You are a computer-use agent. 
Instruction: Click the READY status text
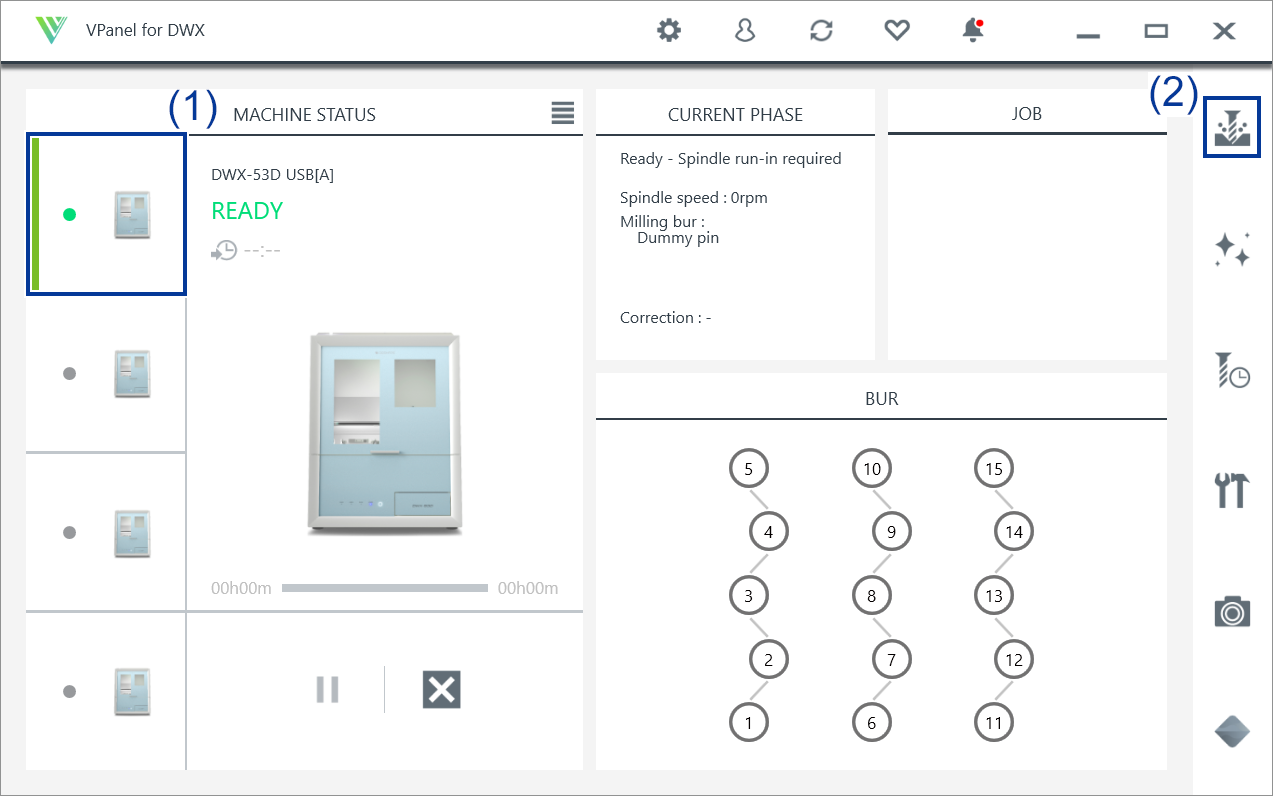click(247, 211)
